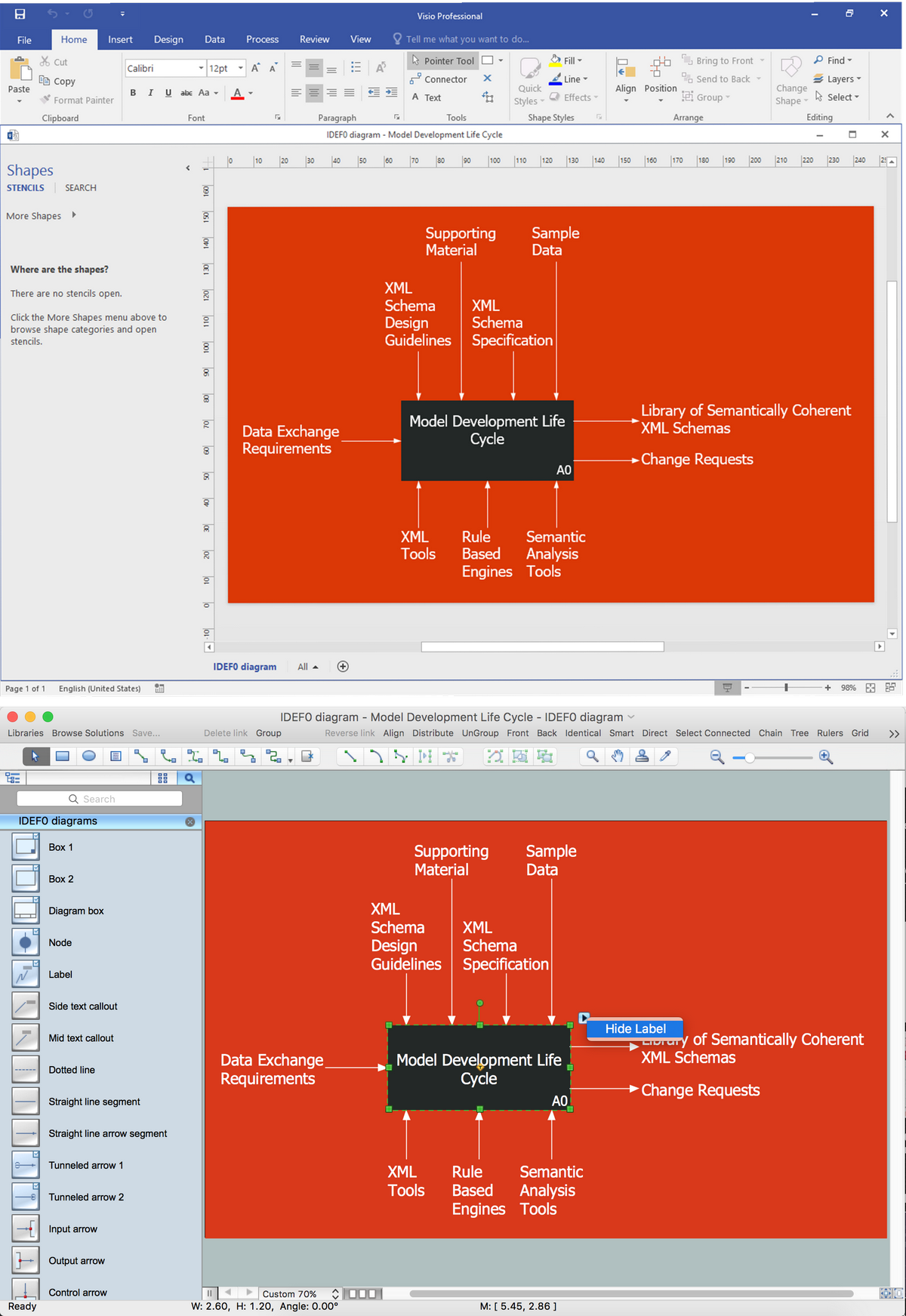Expand More Shapes menu
The width and height of the screenshot is (906, 1316).
click(42, 216)
